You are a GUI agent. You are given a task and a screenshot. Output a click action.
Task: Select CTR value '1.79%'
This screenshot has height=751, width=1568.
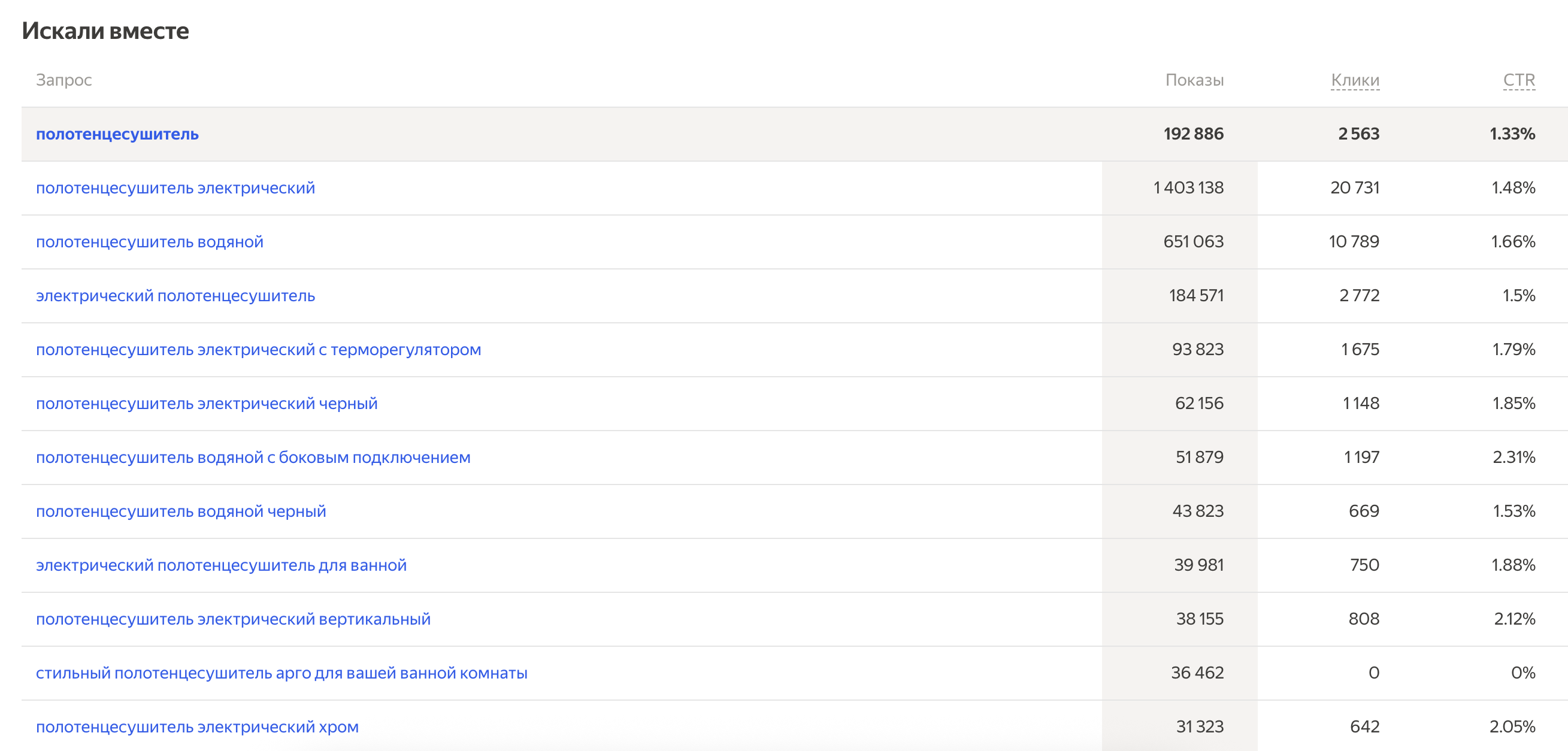coord(1514,350)
